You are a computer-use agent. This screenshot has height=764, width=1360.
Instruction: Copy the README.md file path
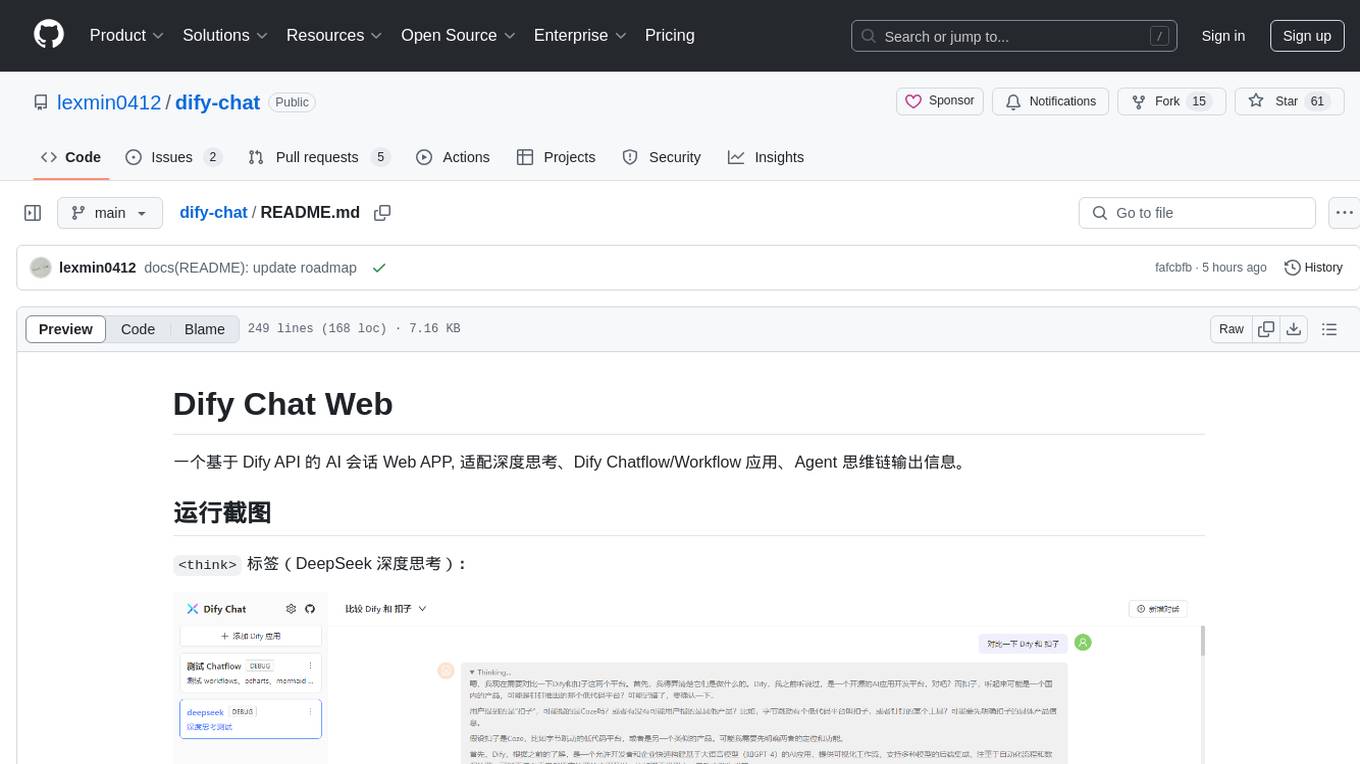382,213
